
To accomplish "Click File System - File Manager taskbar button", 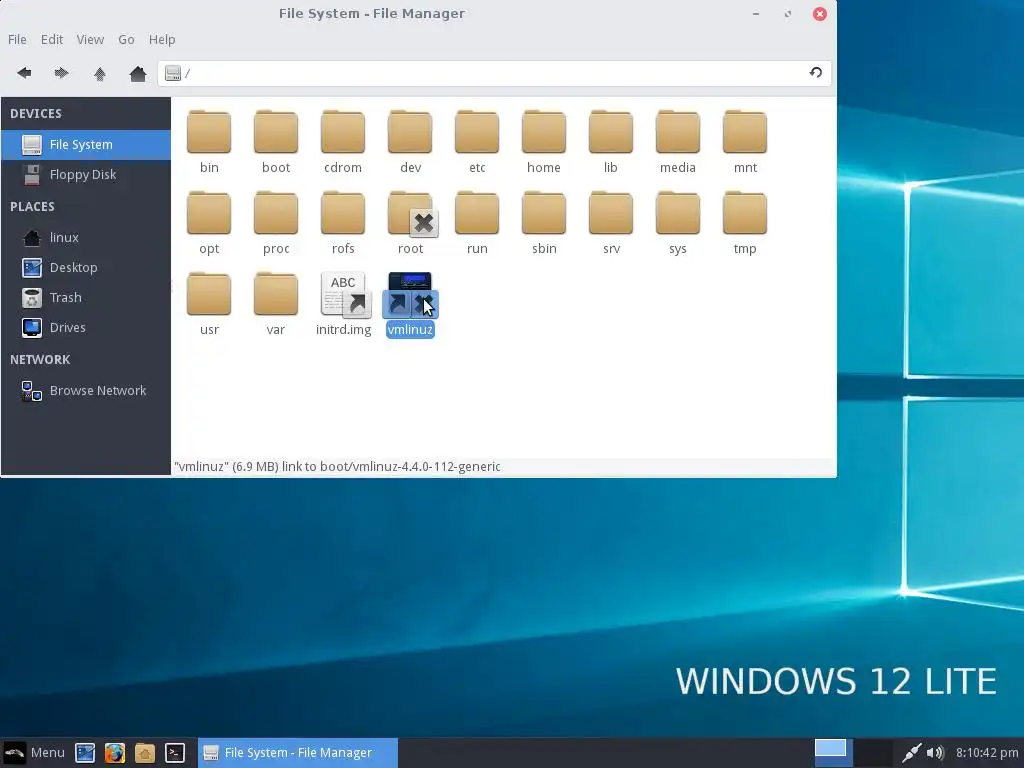I will pos(298,752).
